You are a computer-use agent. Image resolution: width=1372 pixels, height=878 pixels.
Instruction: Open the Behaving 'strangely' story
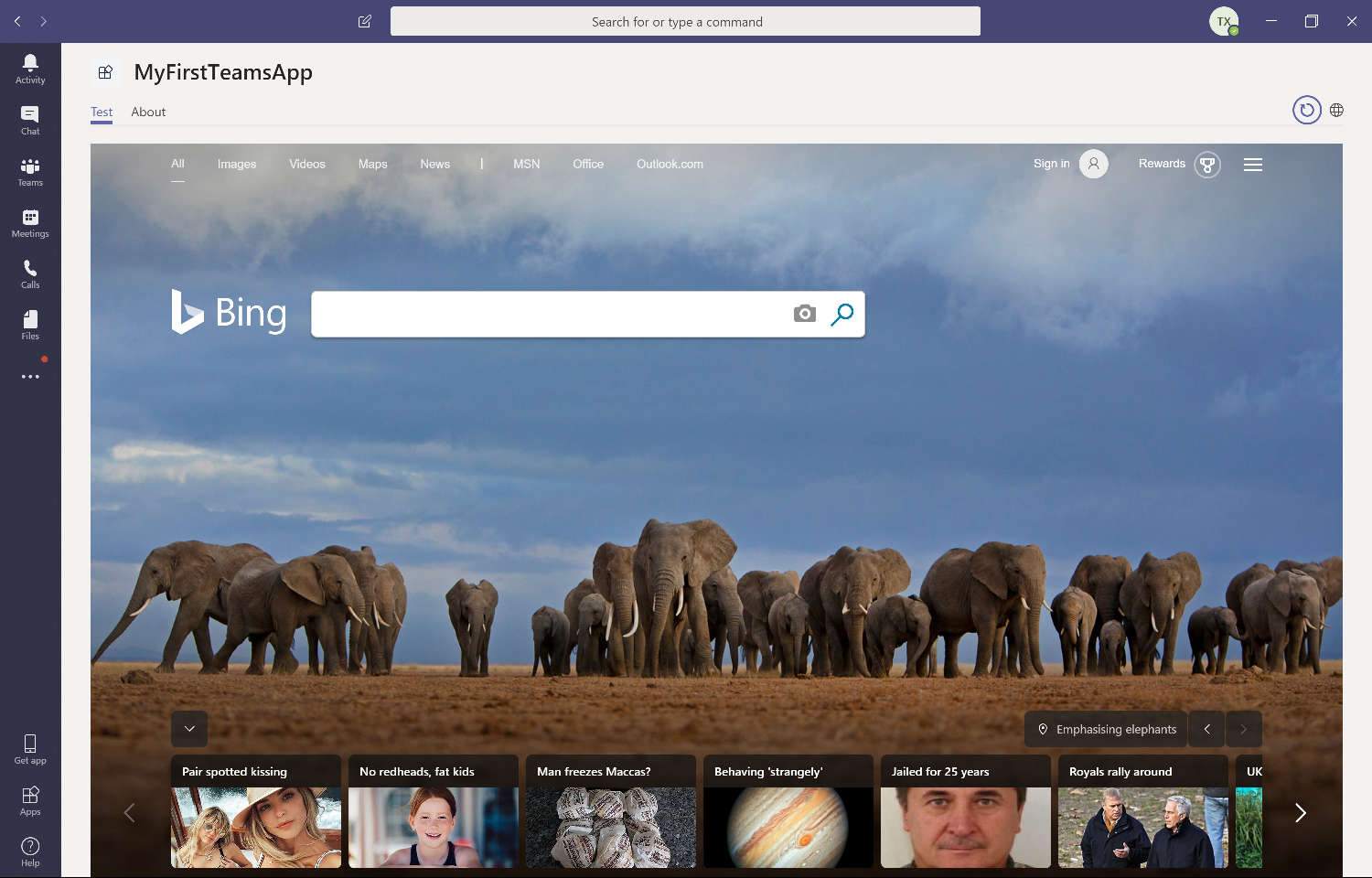(788, 811)
